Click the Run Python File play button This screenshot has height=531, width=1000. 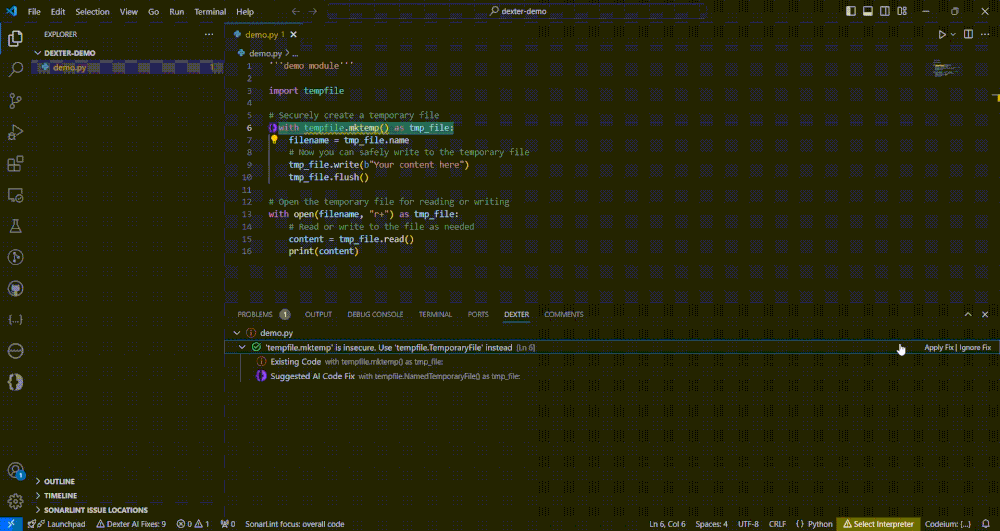coord(941,34)
